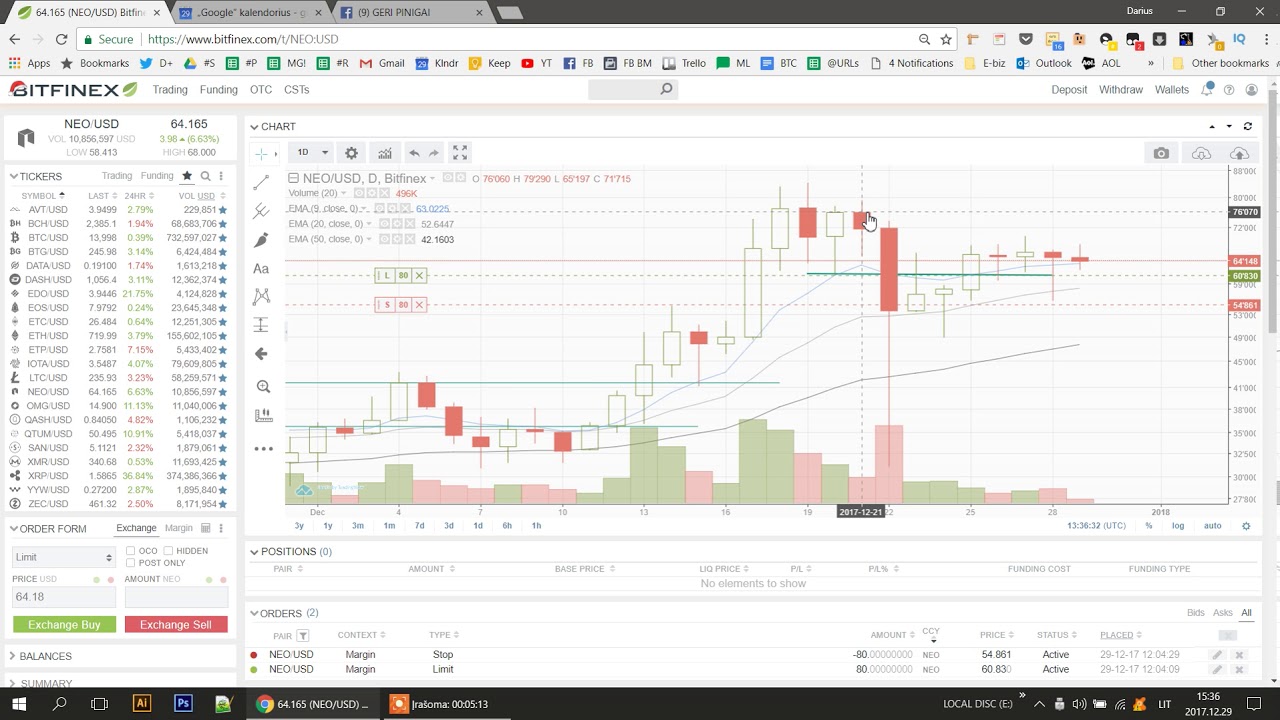Image resolution: width=1280 pixels, height=720 pixels.
Task: Activate the chart zoom-in magnifier tool
Action: [263, 386]
